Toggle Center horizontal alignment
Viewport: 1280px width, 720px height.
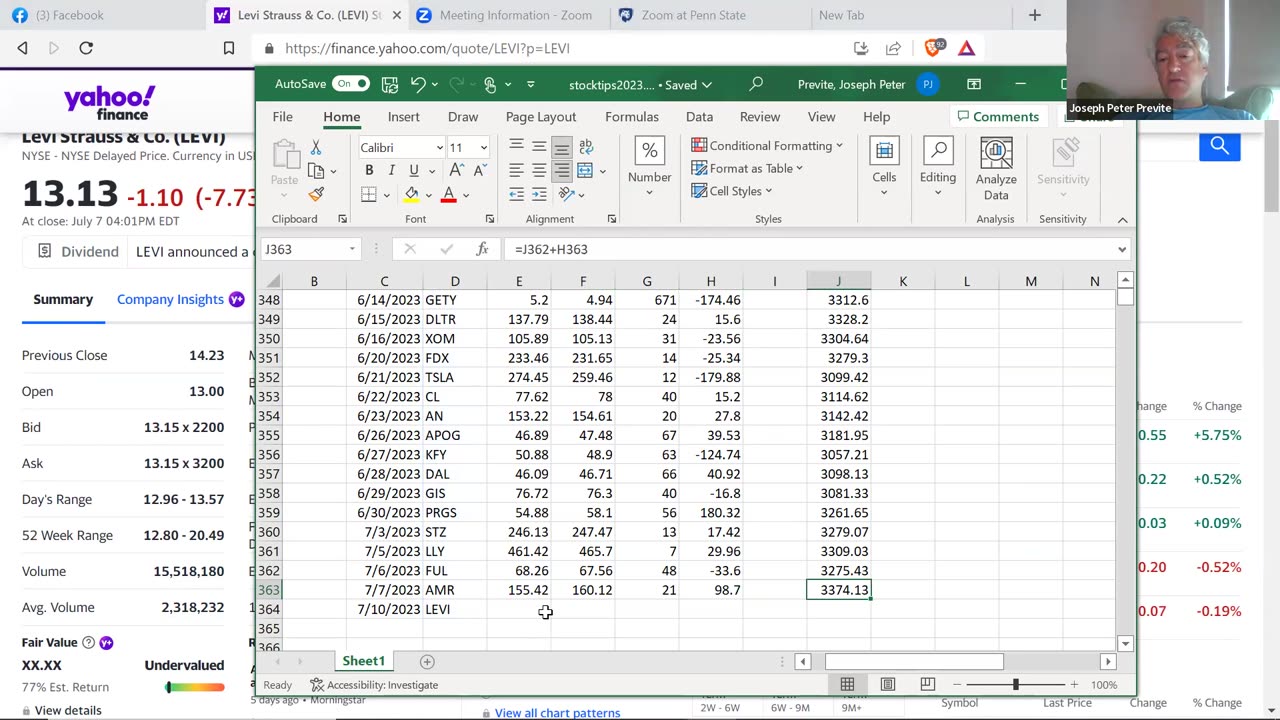(x=539, y=171)
